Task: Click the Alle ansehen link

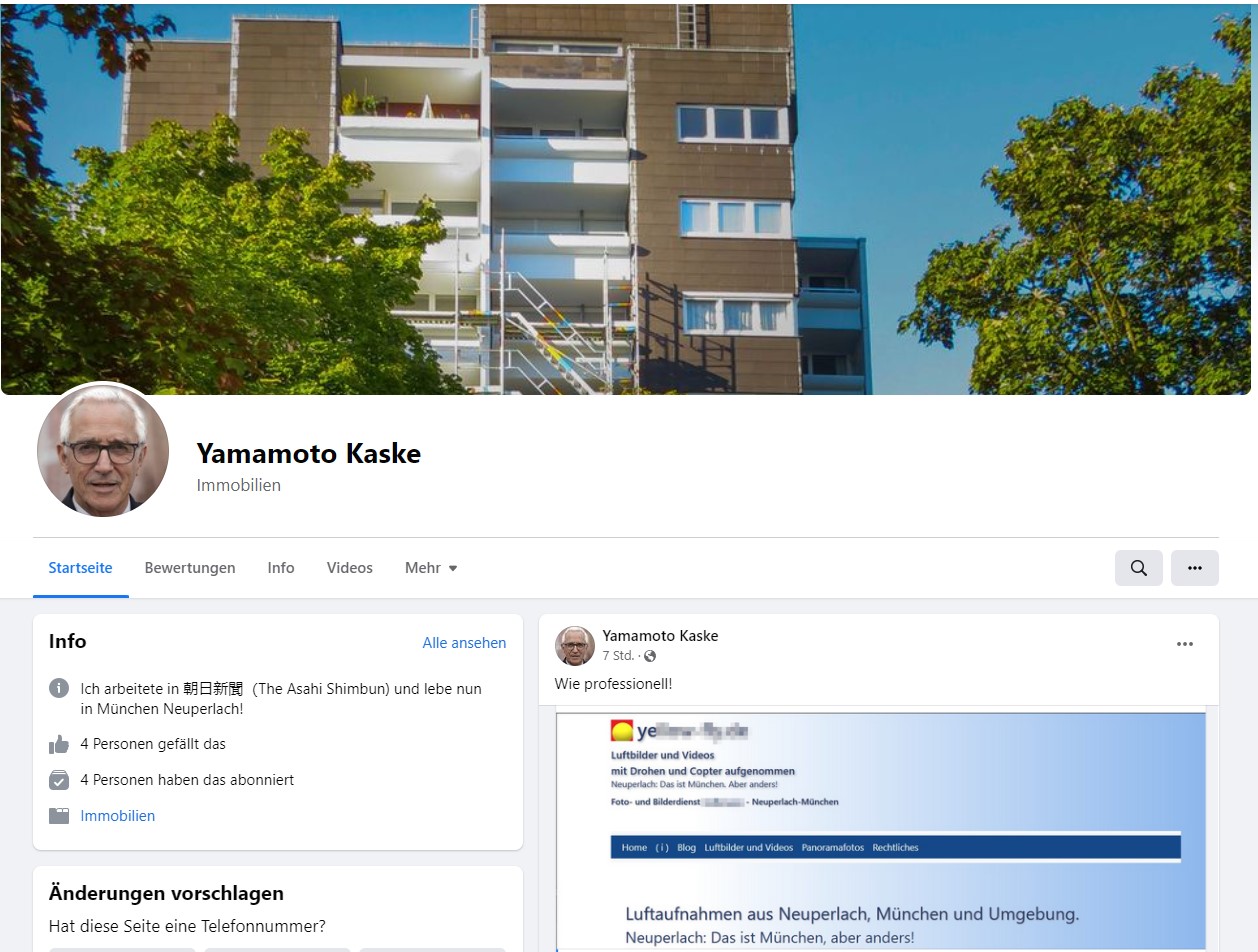Action: [464, 643]
